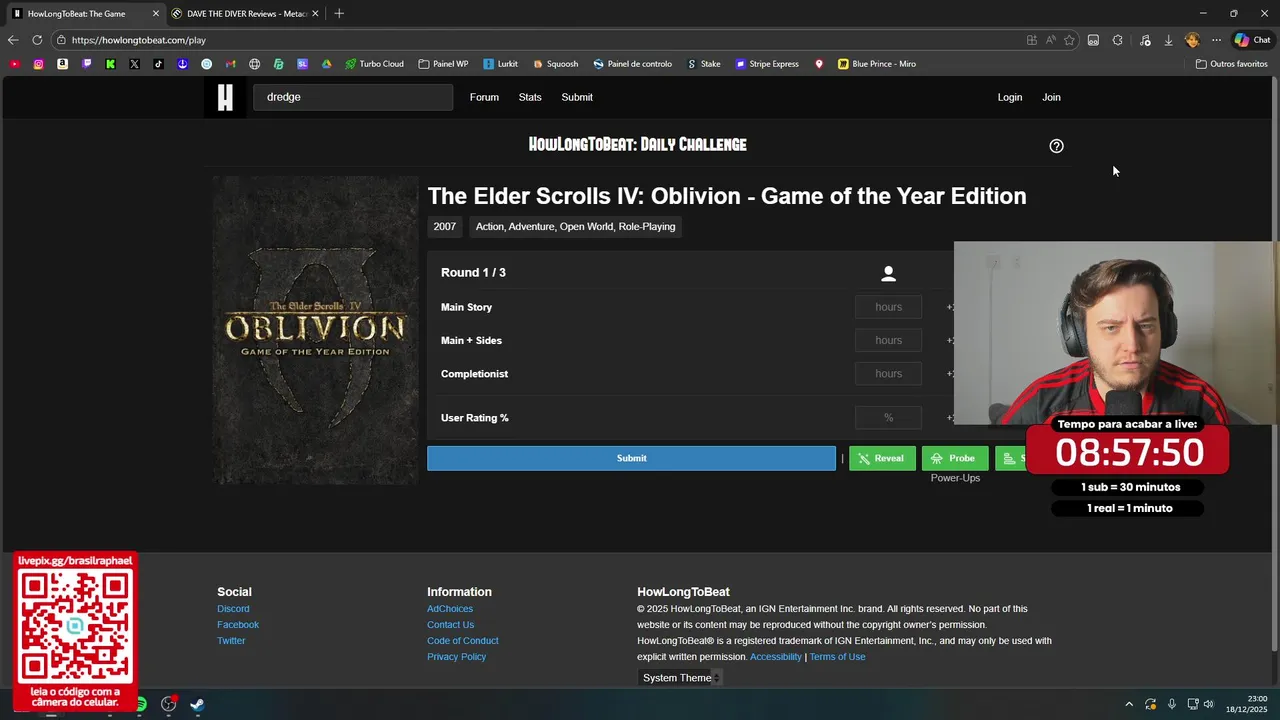Open the browser profile avatar
Viewport: 1280px width, 720px height.
click(x=1191, y=40)
